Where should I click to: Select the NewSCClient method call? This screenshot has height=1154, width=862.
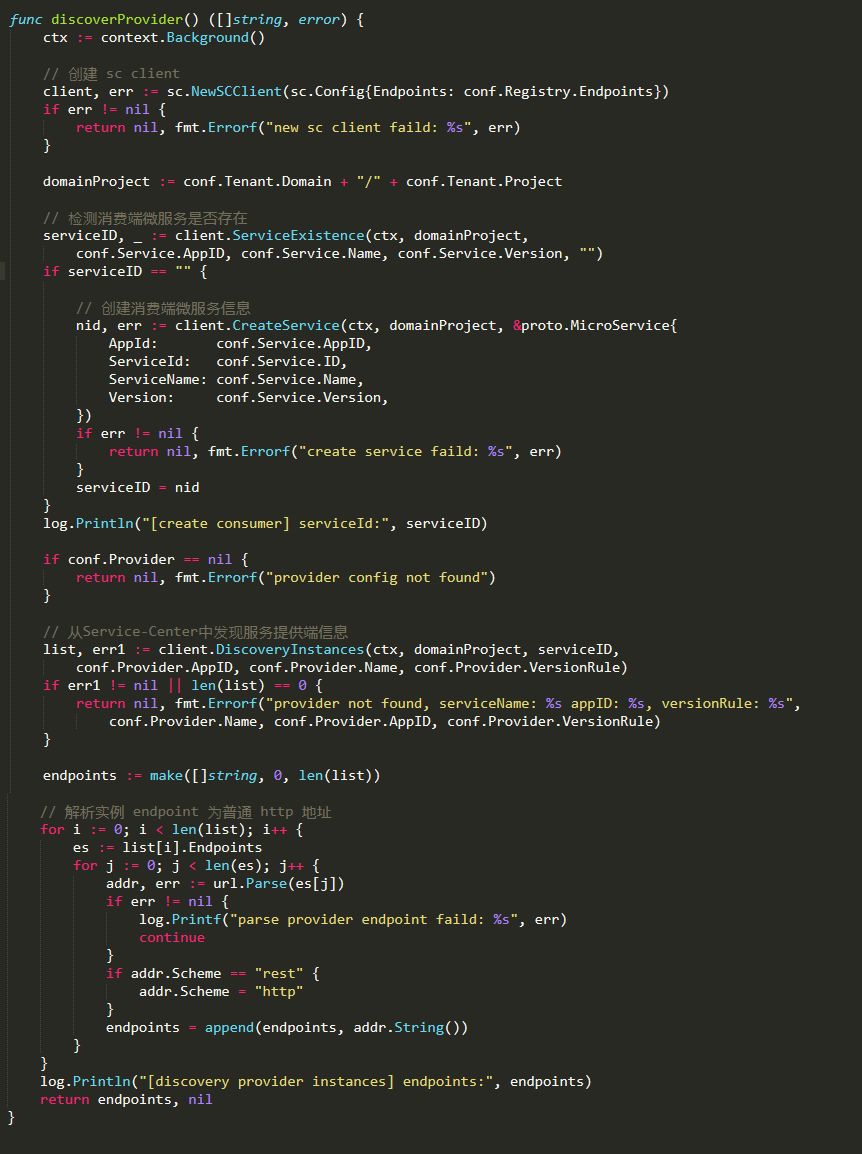(236, 91)
